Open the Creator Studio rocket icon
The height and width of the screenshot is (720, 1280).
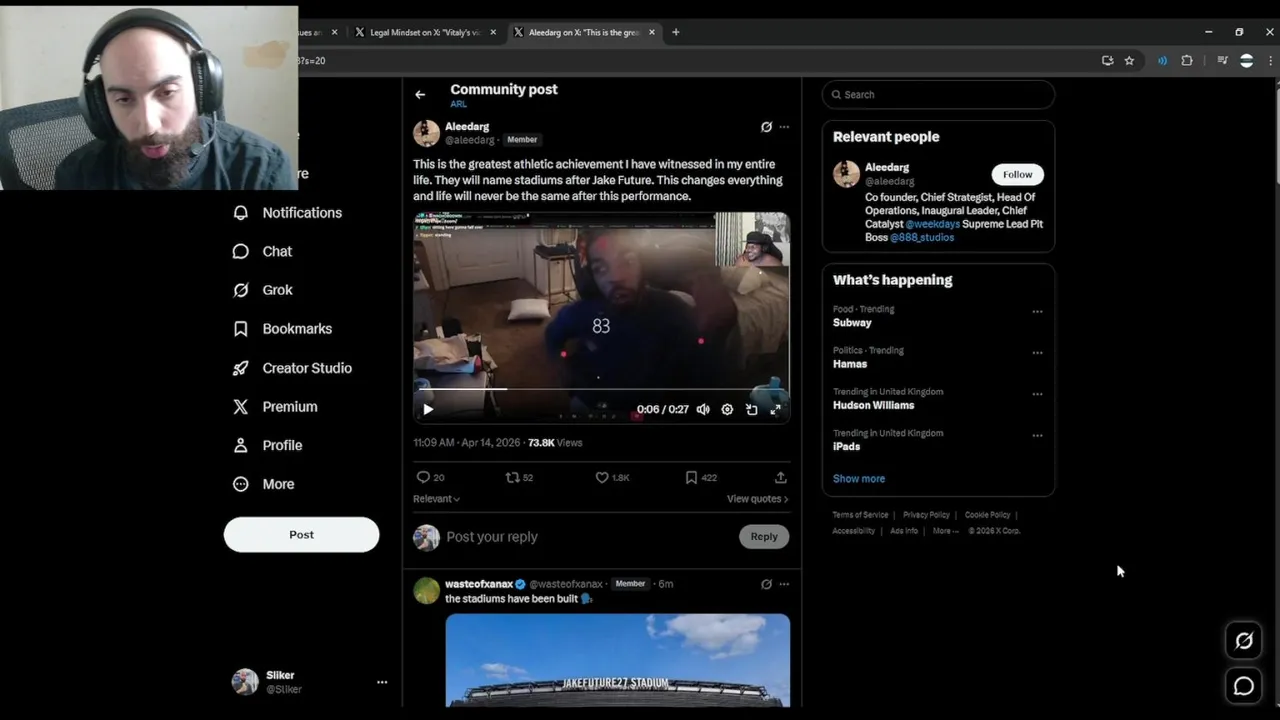point(240,368)
